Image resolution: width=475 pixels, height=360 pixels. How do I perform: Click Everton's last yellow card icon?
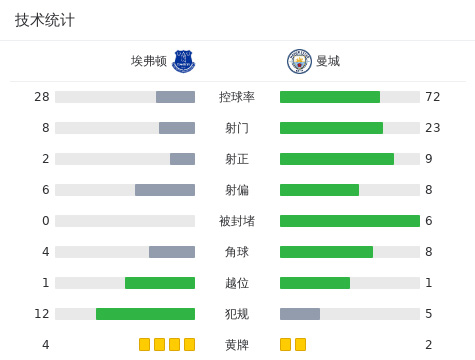point(189,344)
